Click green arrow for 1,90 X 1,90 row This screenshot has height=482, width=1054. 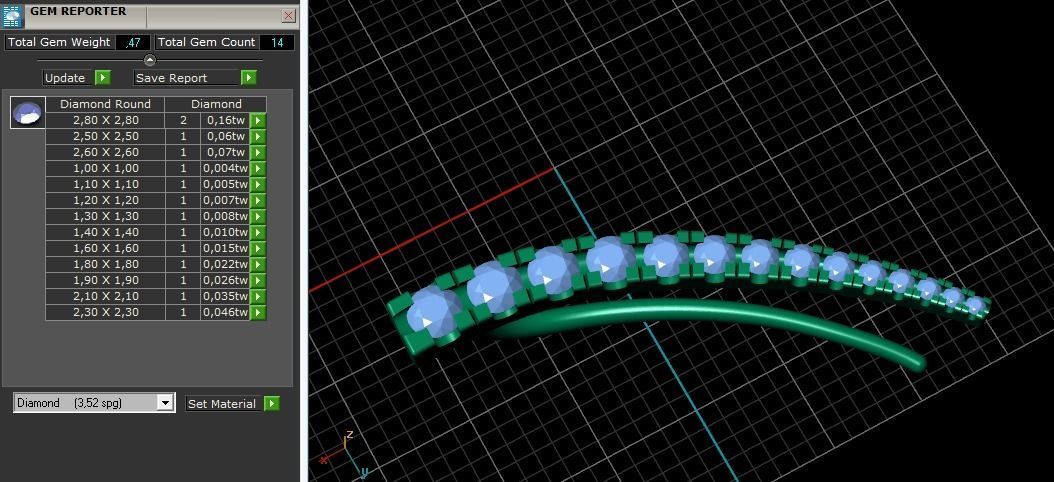(257, 280)
